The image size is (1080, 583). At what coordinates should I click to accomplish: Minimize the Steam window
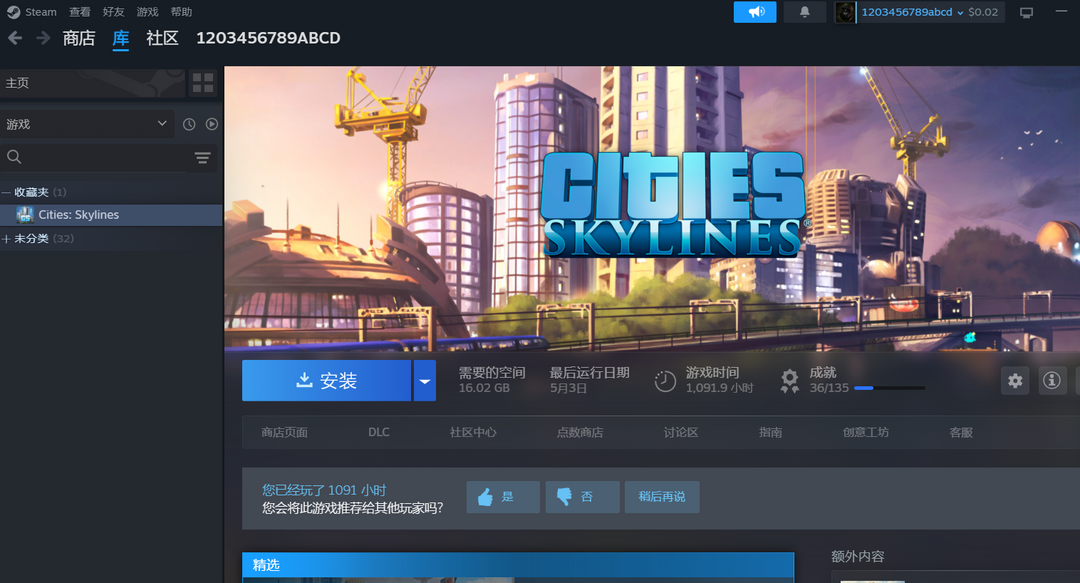pyautogui.click(x=1061, y=11)
